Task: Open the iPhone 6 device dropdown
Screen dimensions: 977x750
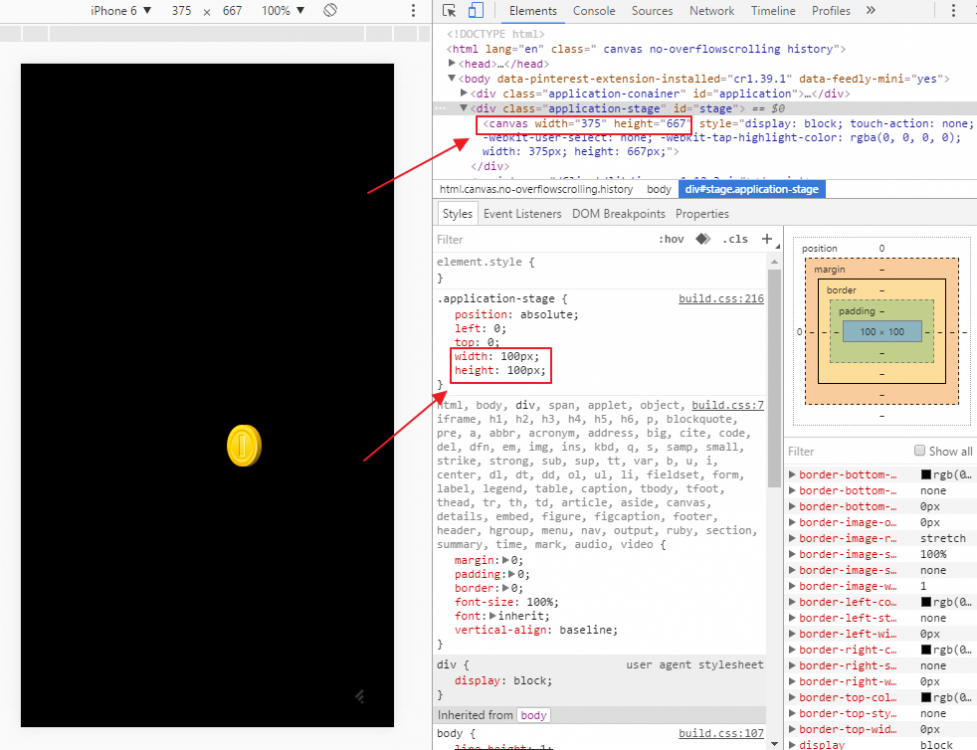Action: pyautogui.click(x=121, y=11)
